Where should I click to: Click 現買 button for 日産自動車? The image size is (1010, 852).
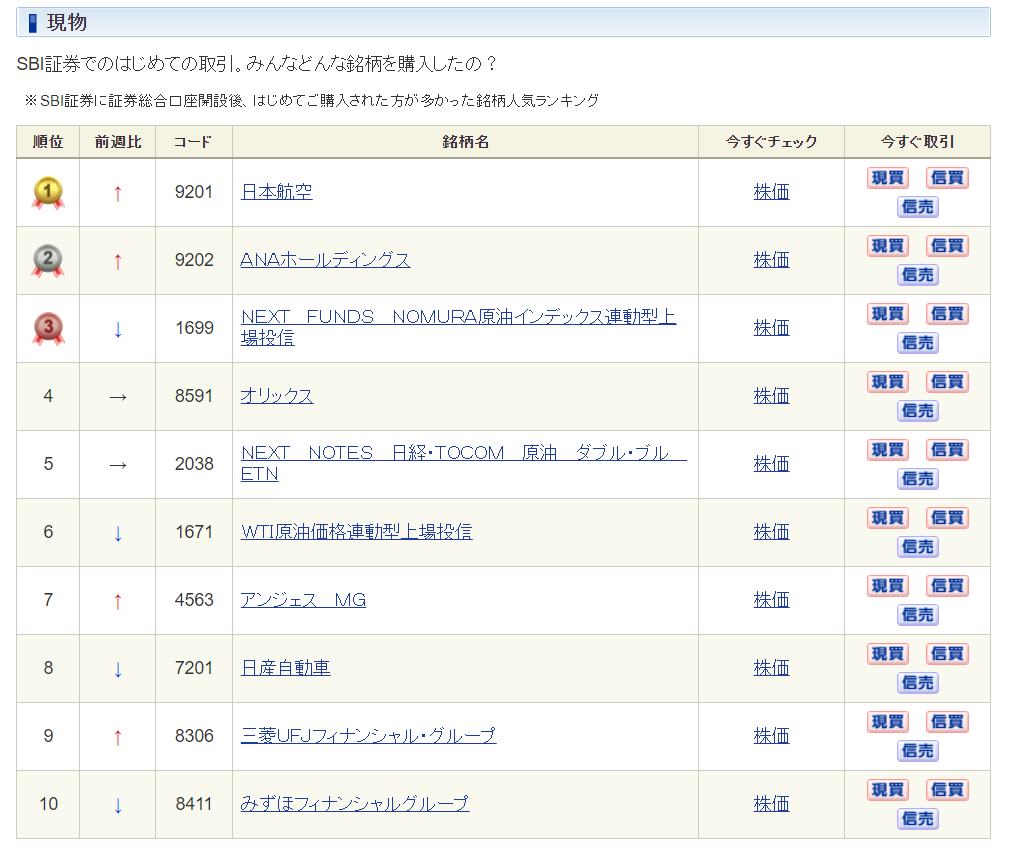[x=888, y=654]
